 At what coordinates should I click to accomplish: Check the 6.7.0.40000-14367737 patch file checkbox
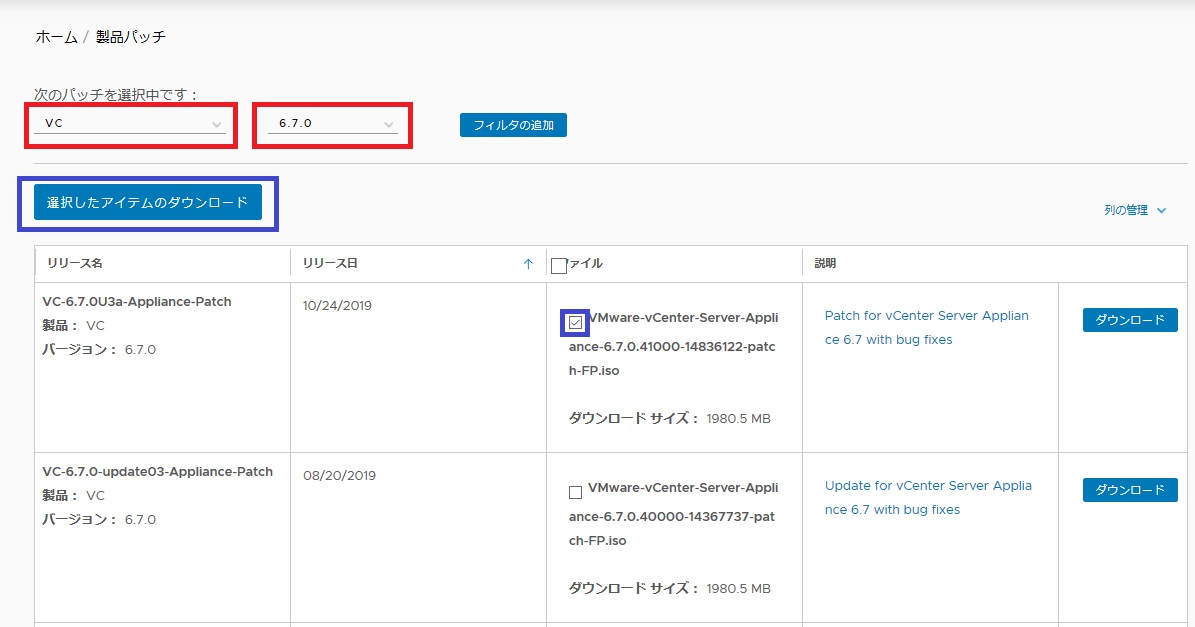(575, 493)
